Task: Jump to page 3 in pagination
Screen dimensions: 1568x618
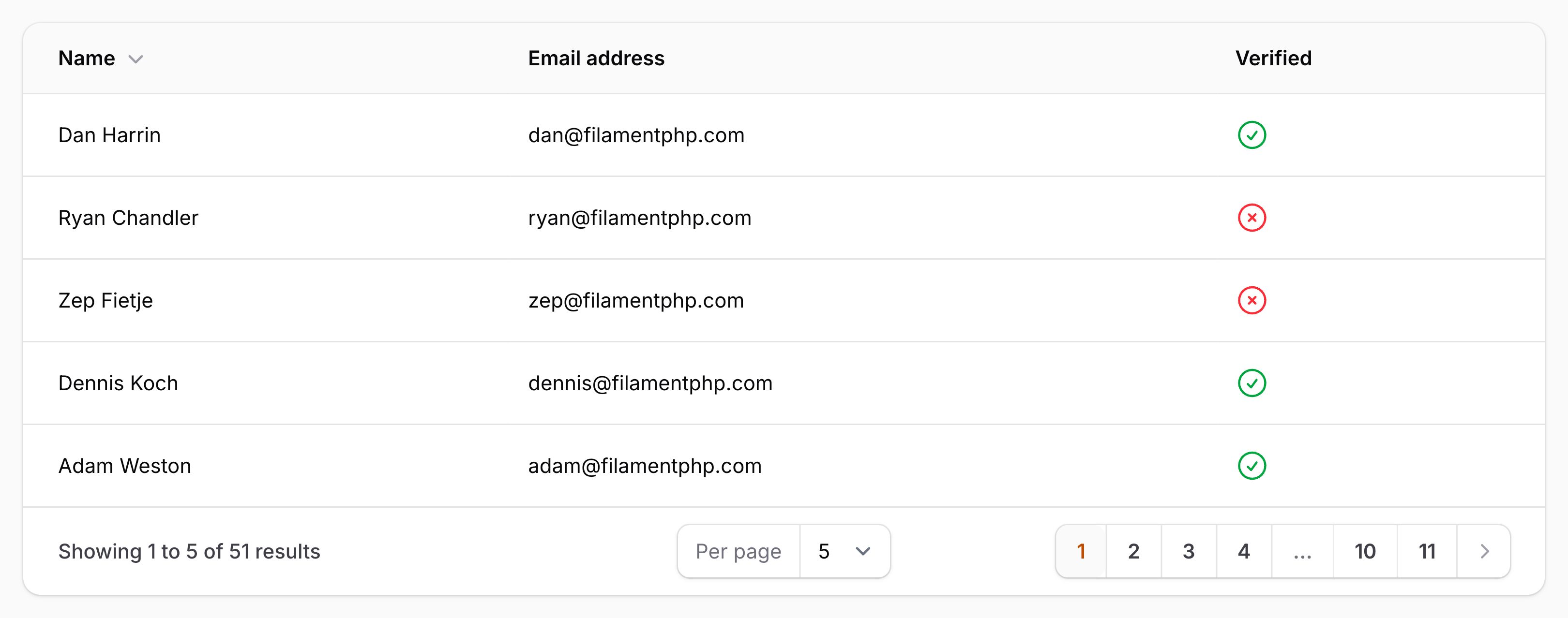Action: point(1188,551)
